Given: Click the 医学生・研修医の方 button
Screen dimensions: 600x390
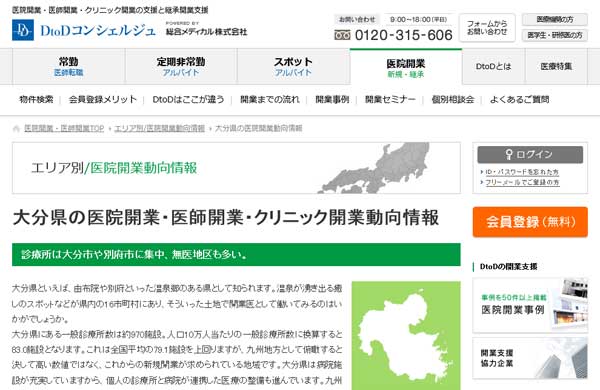Looking at the screenshot, I should pyautogui.click(x=555, y=35).
